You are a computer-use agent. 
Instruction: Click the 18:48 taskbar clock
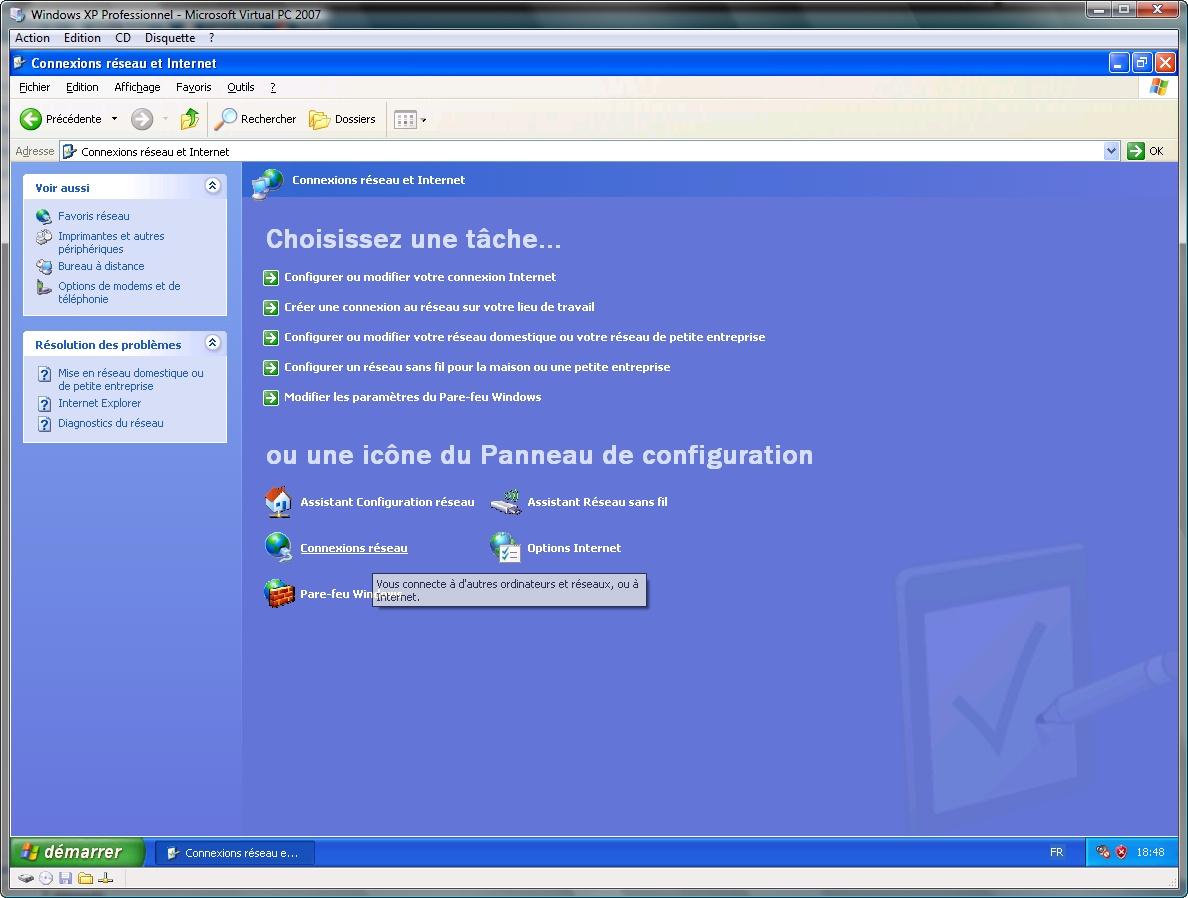tap(1150, 853)
